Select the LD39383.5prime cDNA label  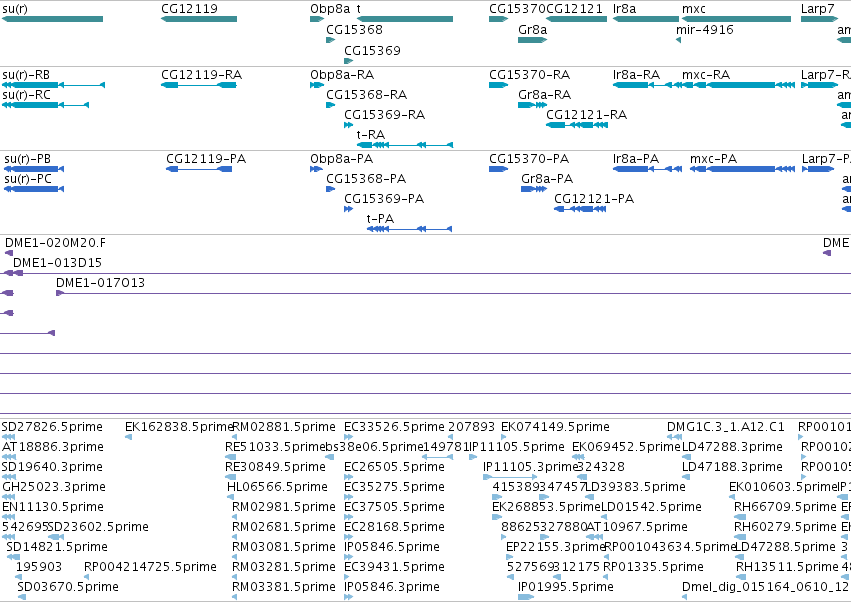[x=636, y=487]
